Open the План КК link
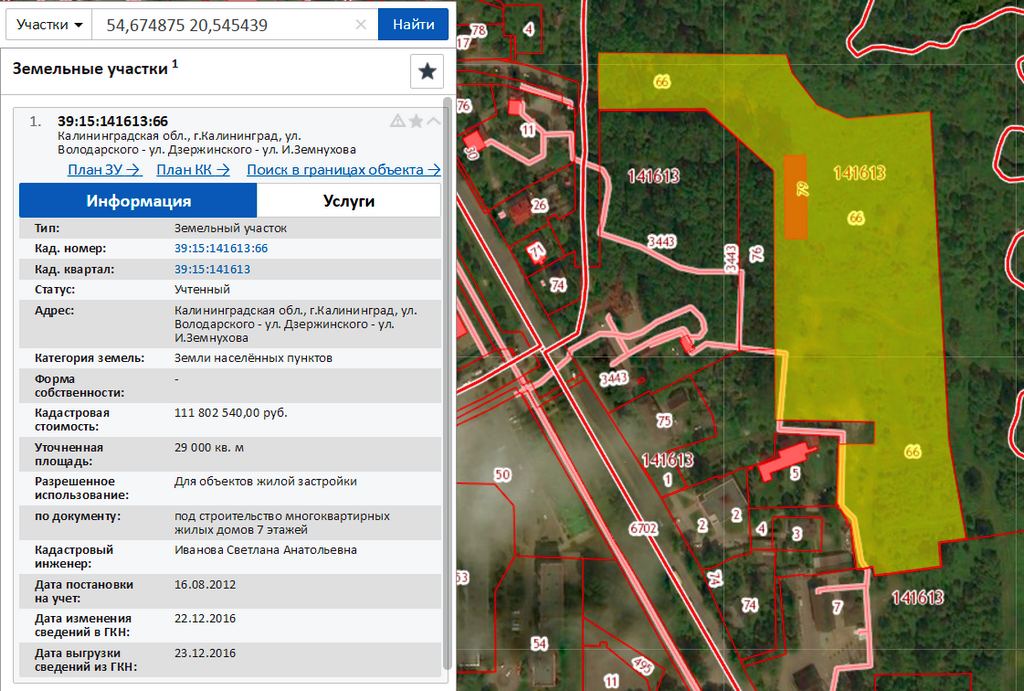Image resolution: width=1024 pixels, height=691 pixels. coord(193,170)
